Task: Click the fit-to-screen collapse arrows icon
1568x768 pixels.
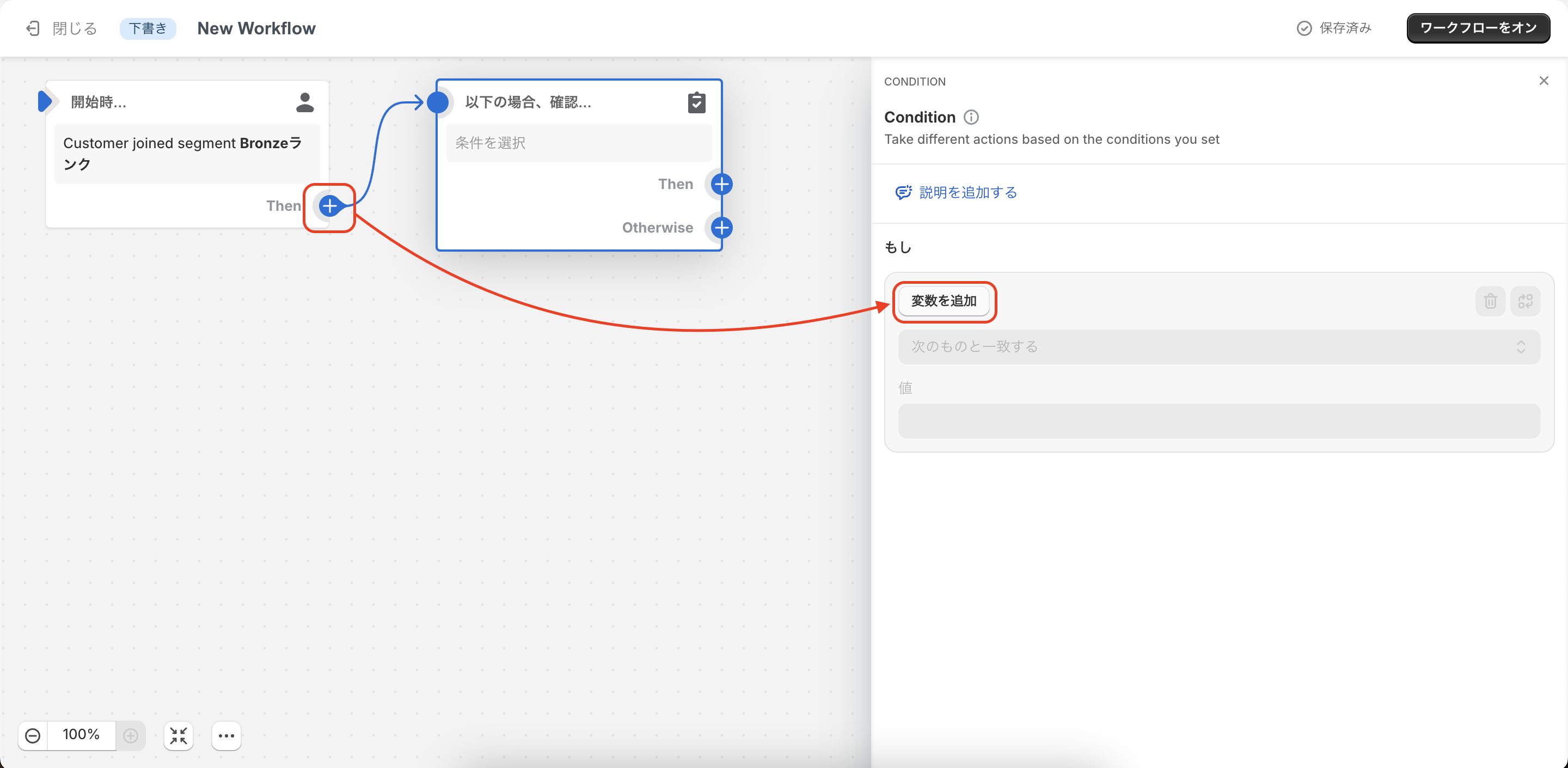Action: (179, 736)
